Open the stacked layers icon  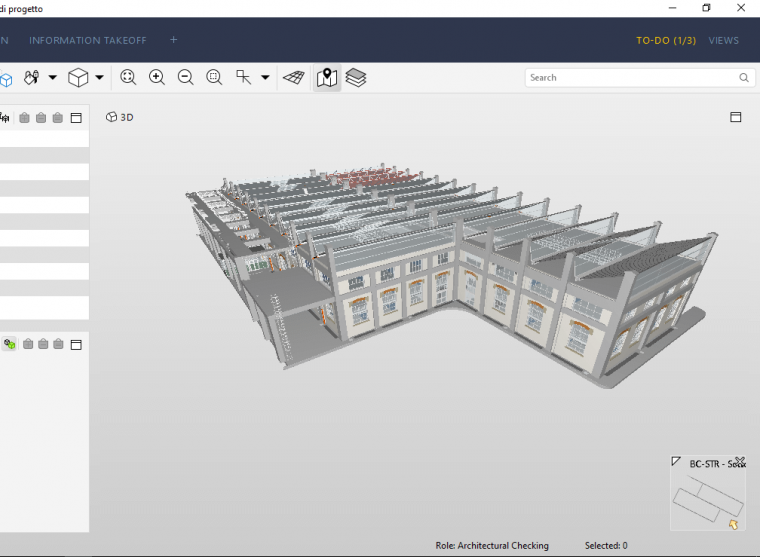pos(356,78)
